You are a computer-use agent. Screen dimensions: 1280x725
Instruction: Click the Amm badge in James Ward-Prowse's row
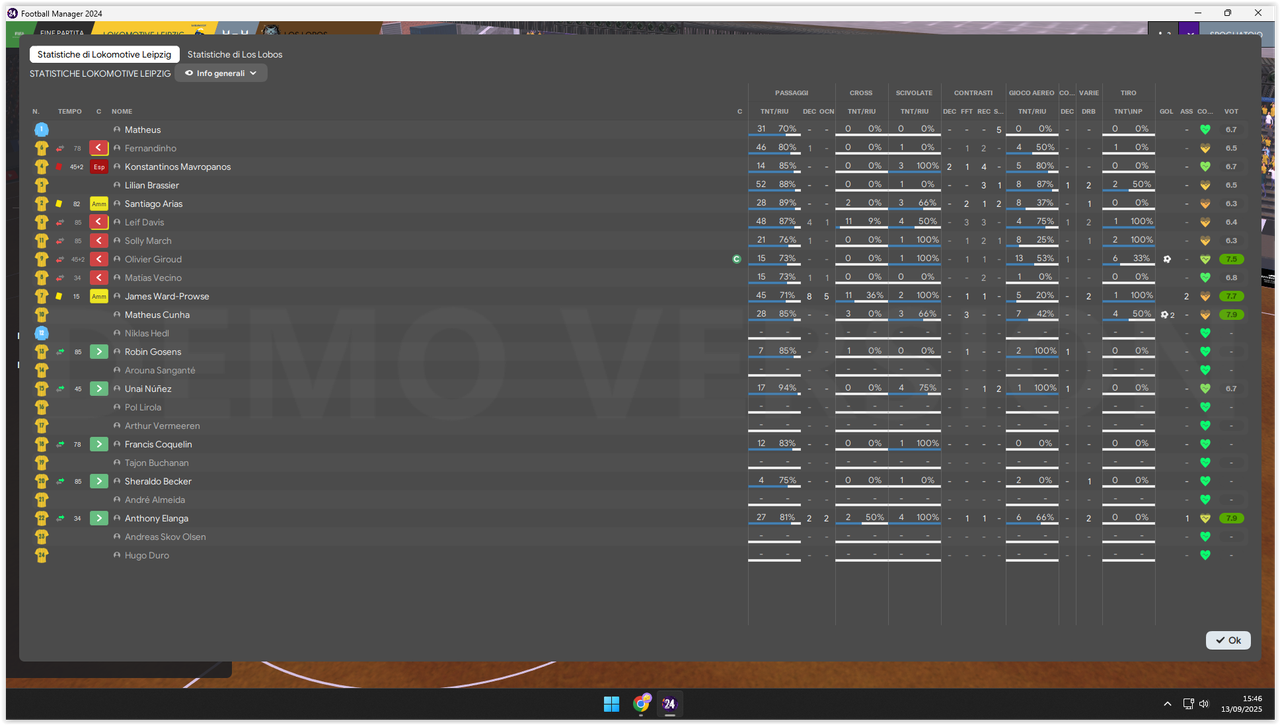click(98, 296)
